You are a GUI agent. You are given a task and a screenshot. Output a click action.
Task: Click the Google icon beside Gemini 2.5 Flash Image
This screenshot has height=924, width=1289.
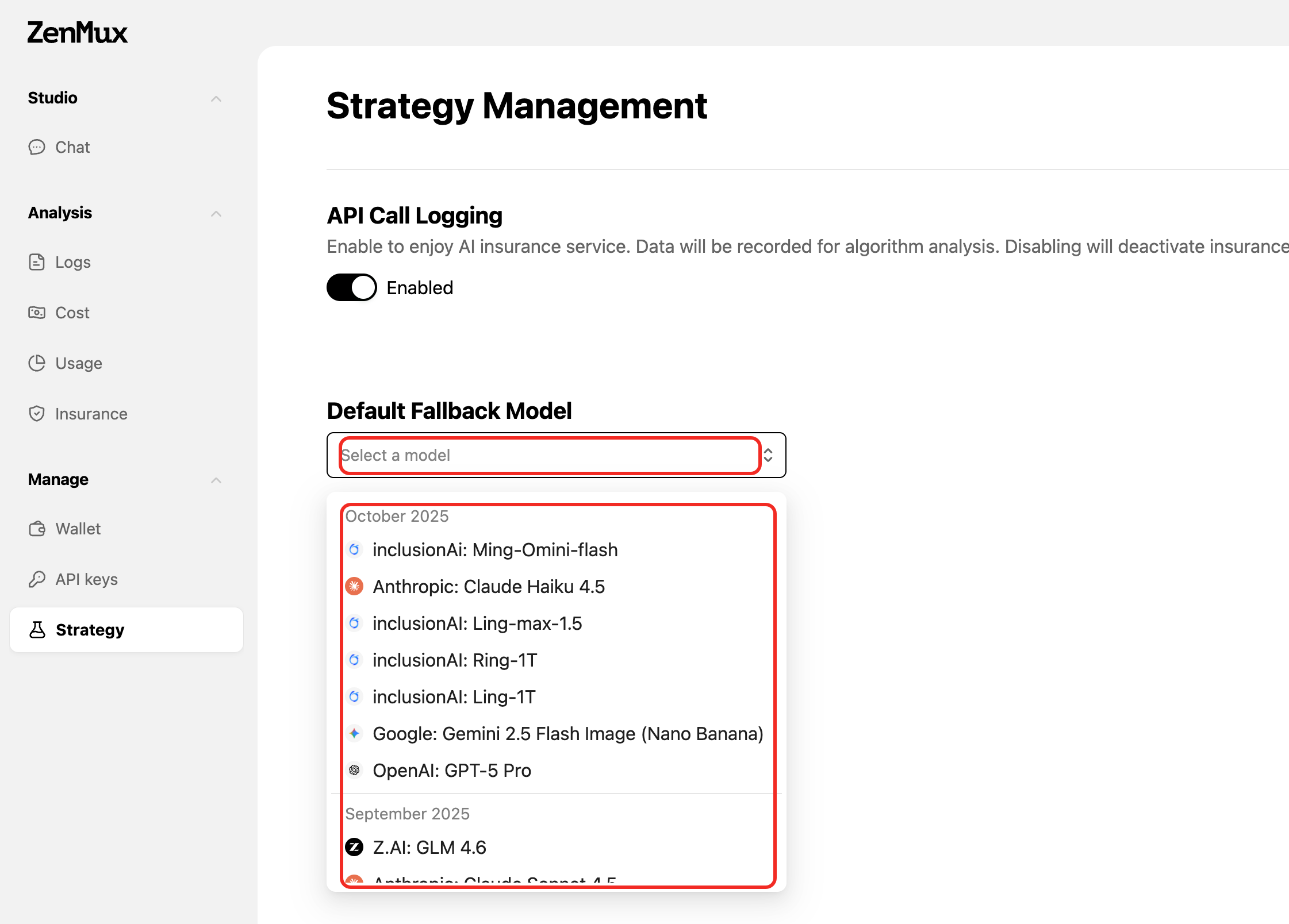coord(354,733)
